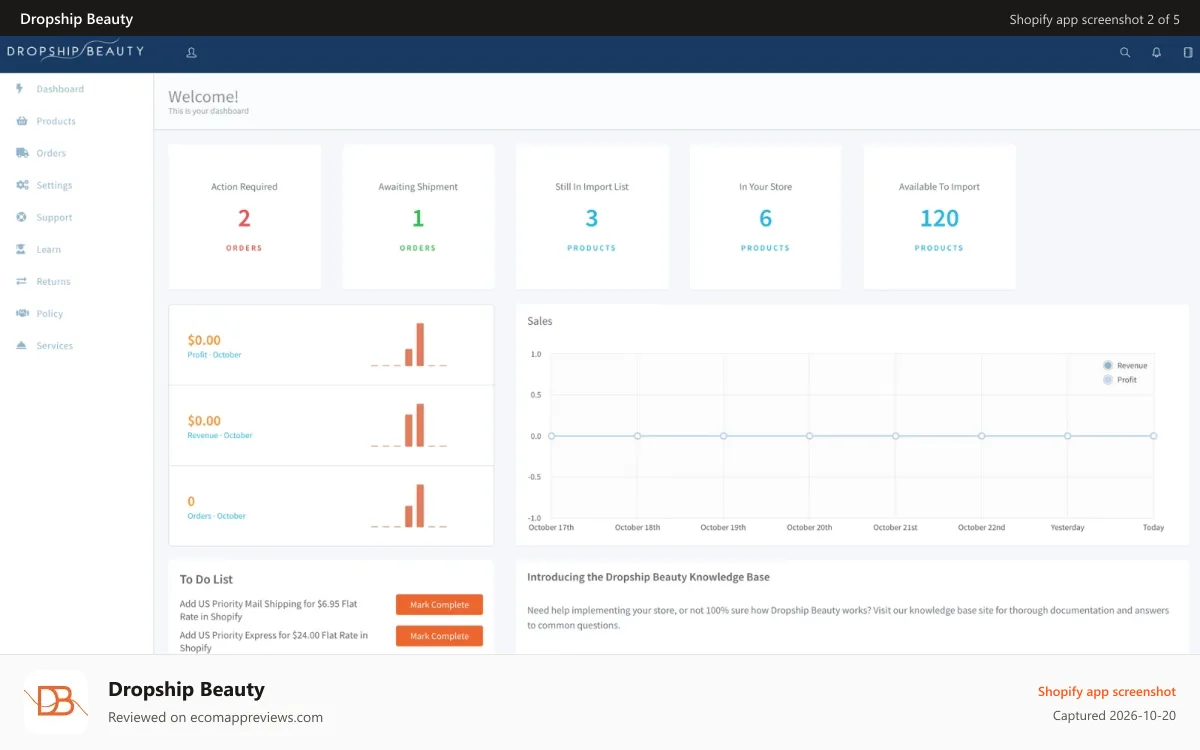Click the Reviewed on ecomappreviews.com text
The height and width of the screenshot is (750, 1200).
coord(215,717)
